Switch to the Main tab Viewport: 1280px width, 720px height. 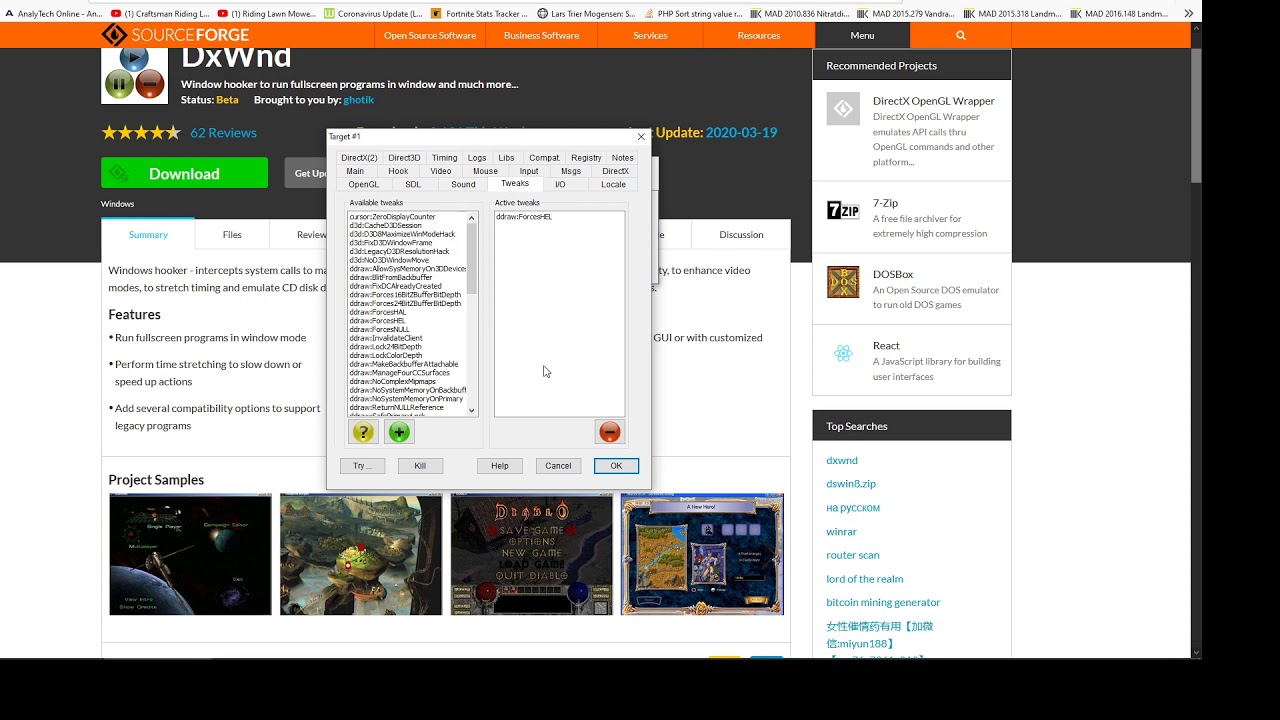click(x=355, y=171)
